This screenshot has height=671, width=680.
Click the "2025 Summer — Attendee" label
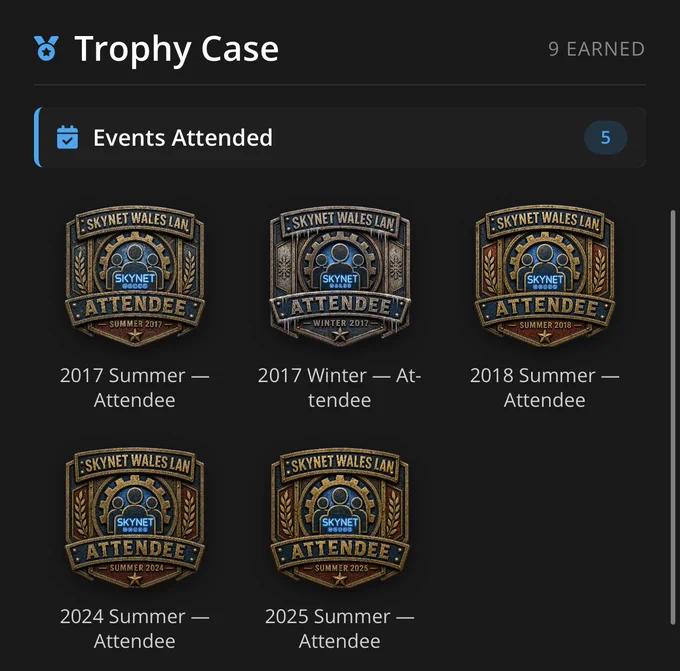(x=340, y=628)
